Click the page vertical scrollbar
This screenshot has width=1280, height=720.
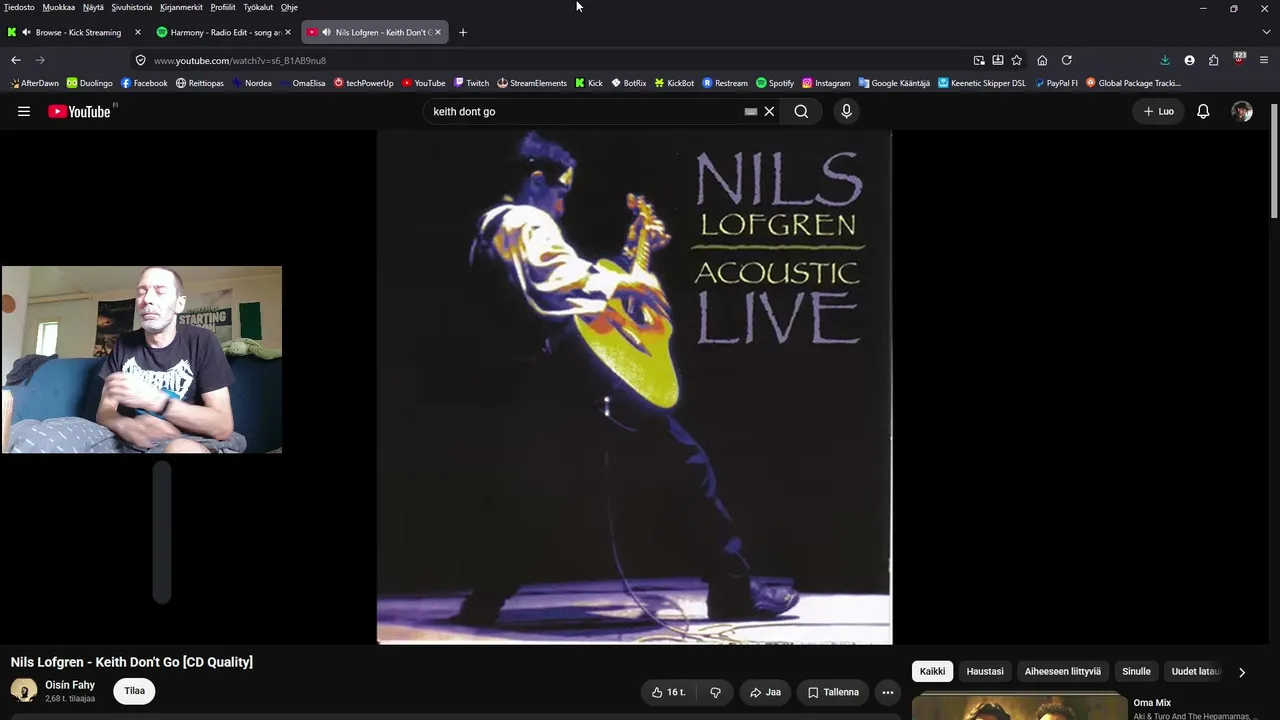click(x=1274, y=160)
